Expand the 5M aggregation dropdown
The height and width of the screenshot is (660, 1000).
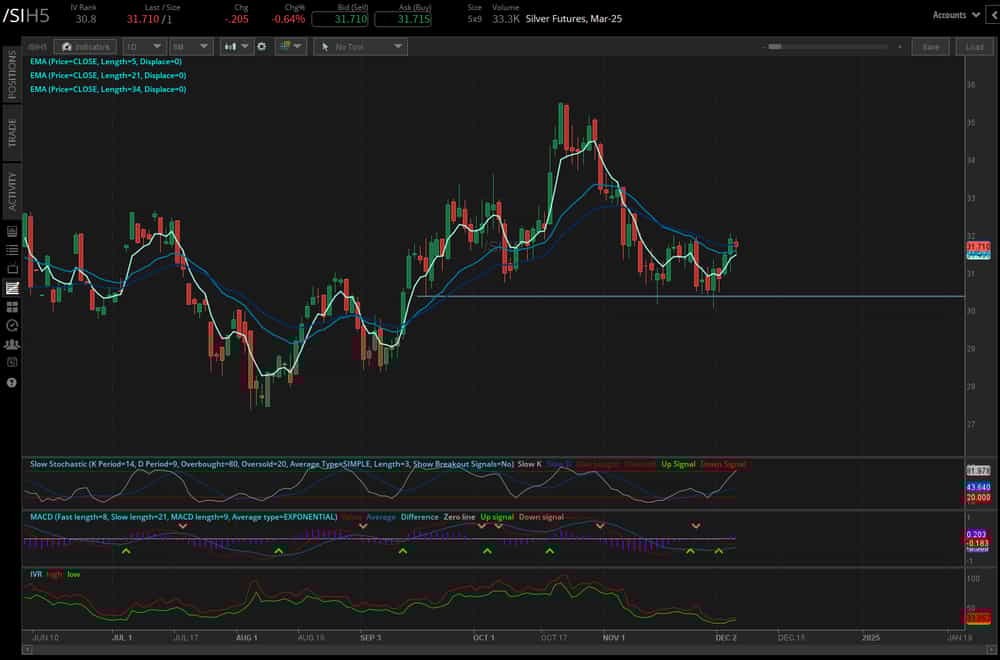190,46
